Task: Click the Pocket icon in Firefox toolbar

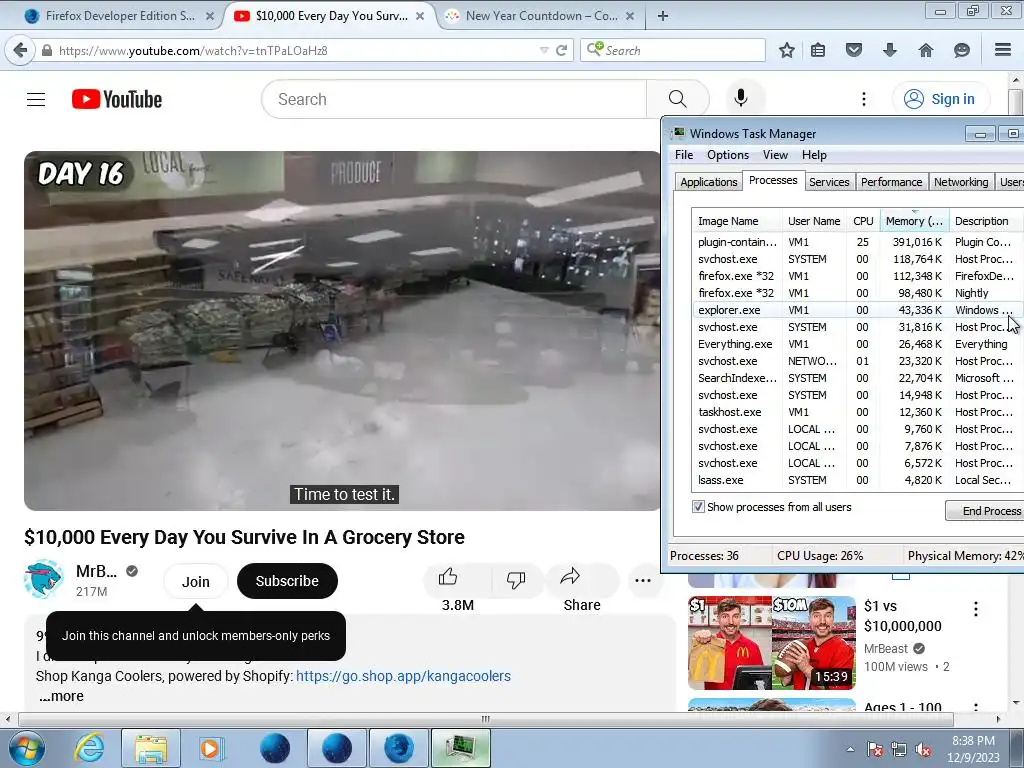Action: point(854,50)
